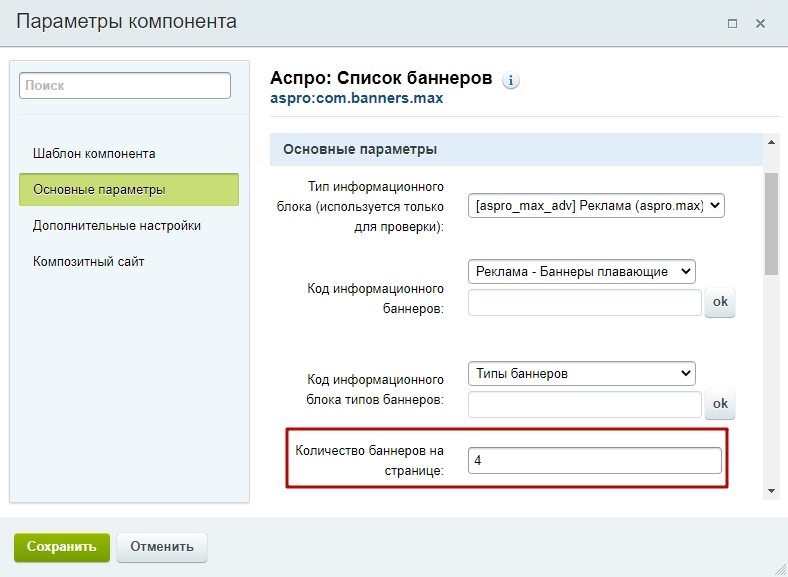The width and height of the screenshot is (788, 577).
Task: Click the scroll down arrow in parameters list
Action: pos(771,491)
